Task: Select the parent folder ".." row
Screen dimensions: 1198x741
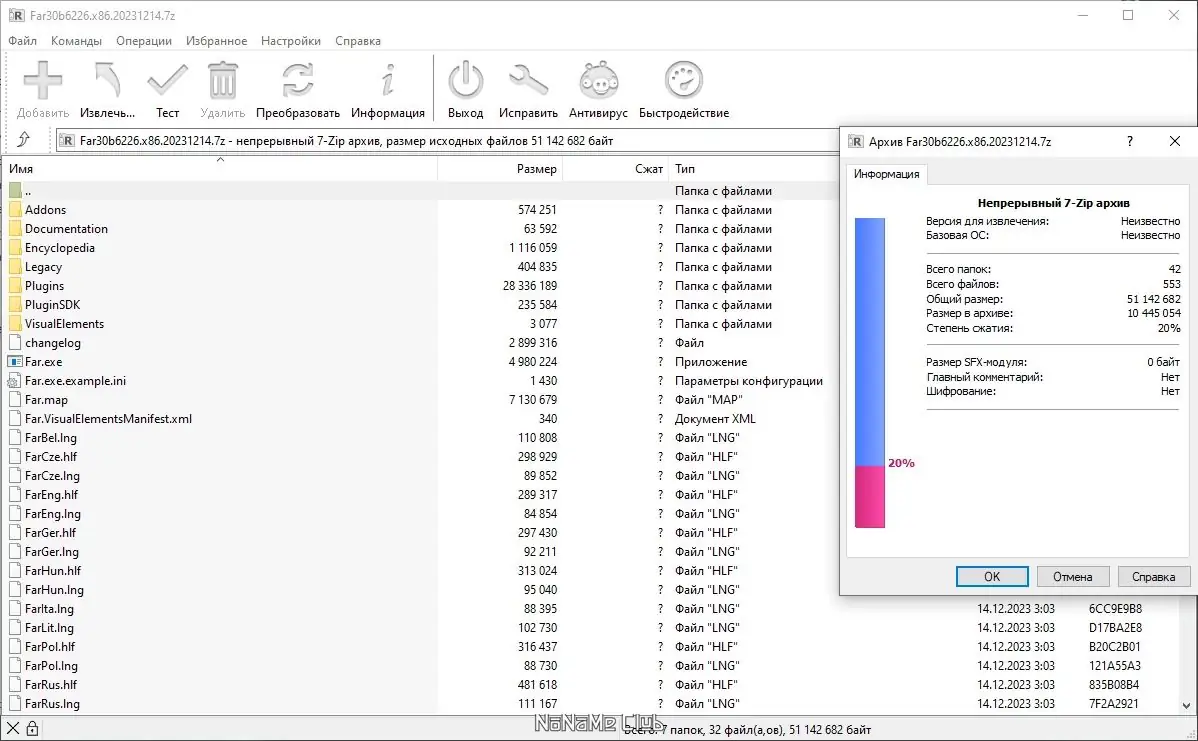Action: 420,191
